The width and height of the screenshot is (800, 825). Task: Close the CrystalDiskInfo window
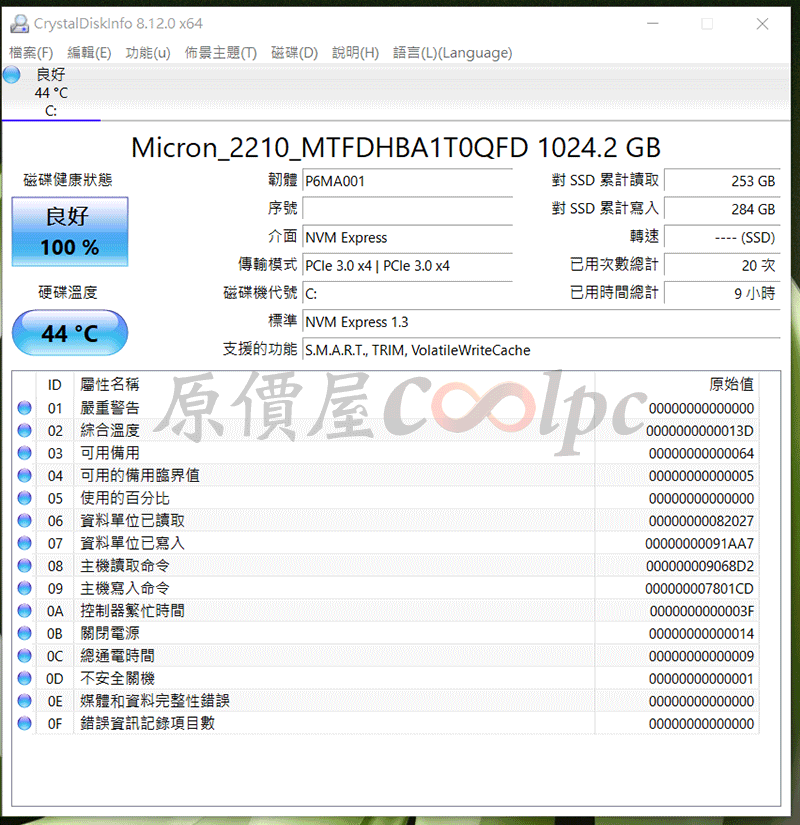762,24
